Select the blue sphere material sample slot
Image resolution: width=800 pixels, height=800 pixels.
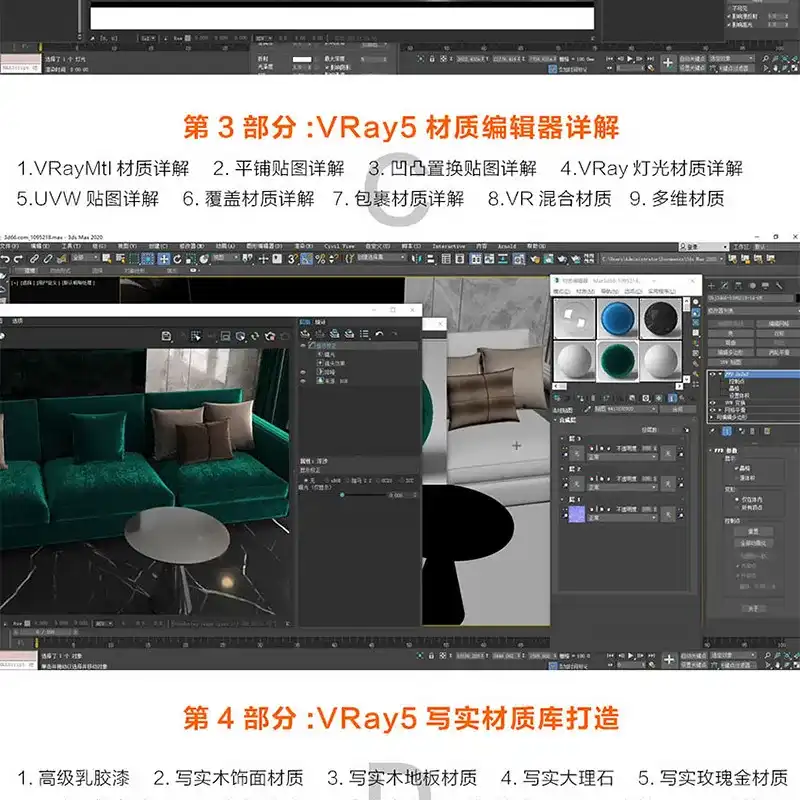619,318
